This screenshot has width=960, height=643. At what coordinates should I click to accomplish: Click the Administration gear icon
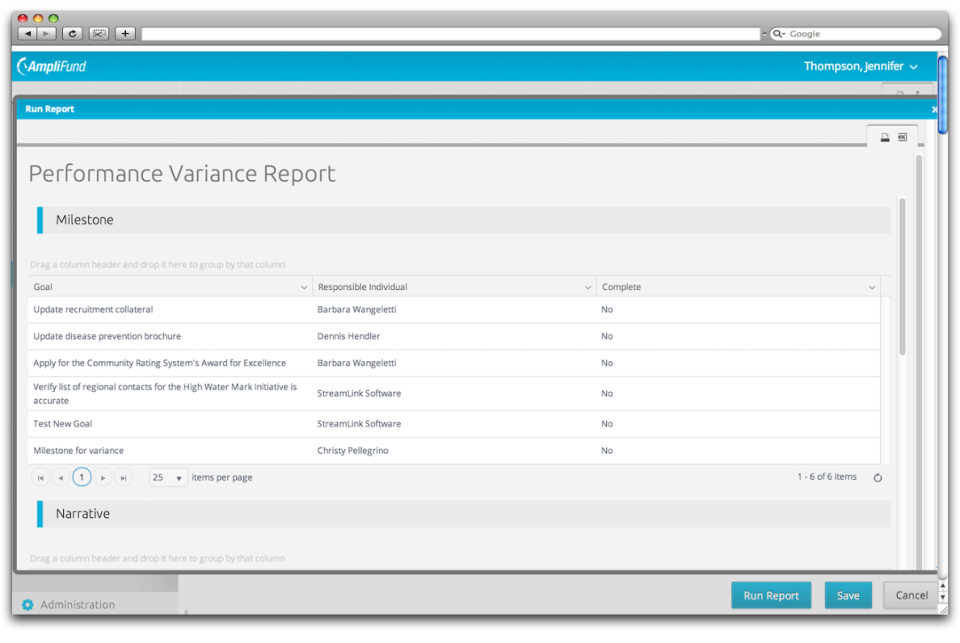click(x=28, y=604)
